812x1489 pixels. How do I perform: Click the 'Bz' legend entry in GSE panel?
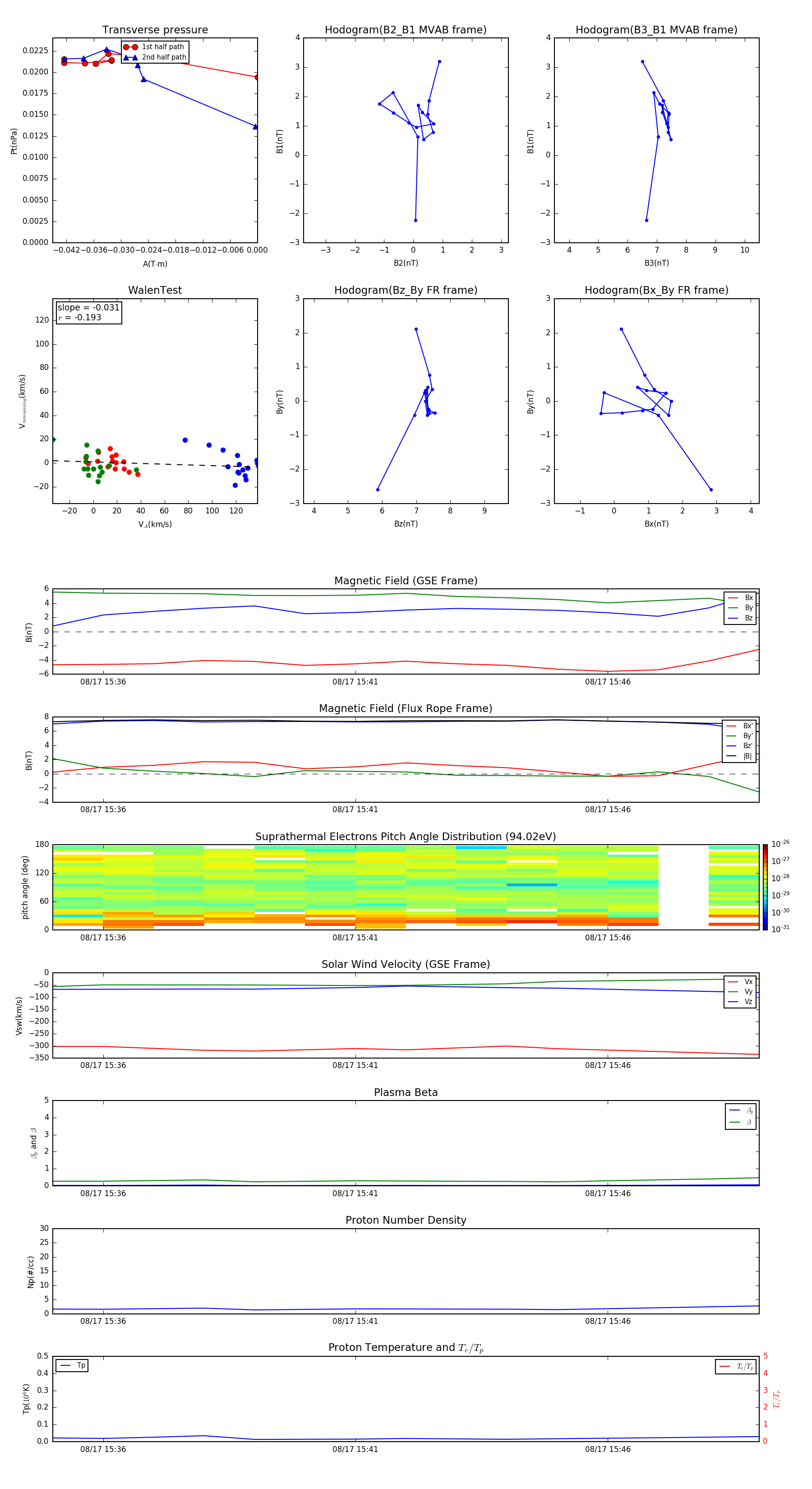[x=740, y=618]
